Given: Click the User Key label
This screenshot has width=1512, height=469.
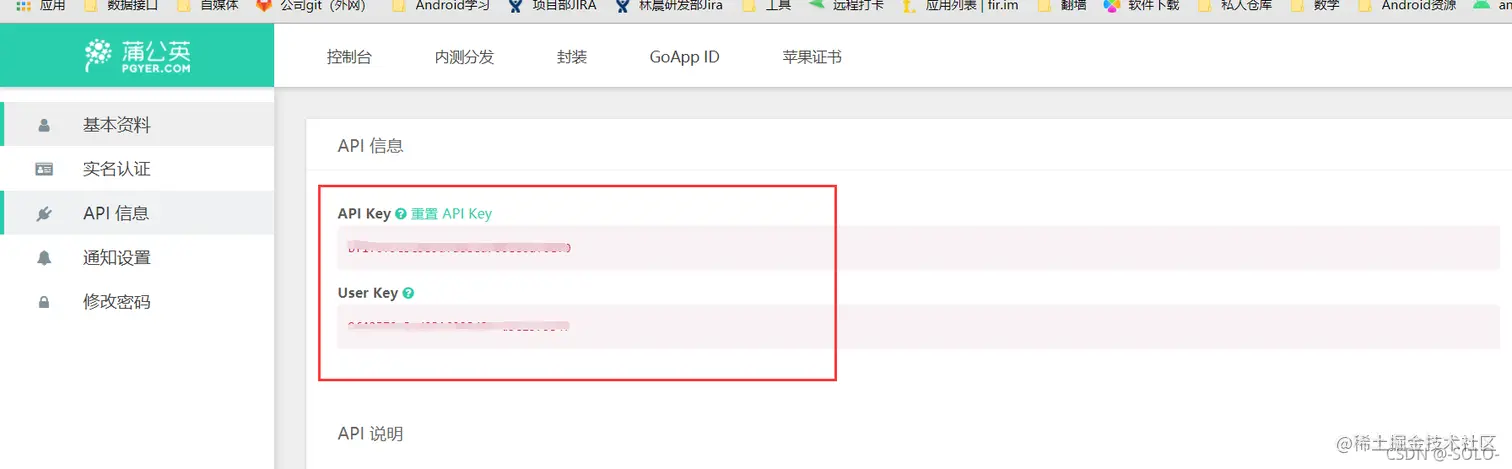Looking at the screenshot, I should coord(368,293).
